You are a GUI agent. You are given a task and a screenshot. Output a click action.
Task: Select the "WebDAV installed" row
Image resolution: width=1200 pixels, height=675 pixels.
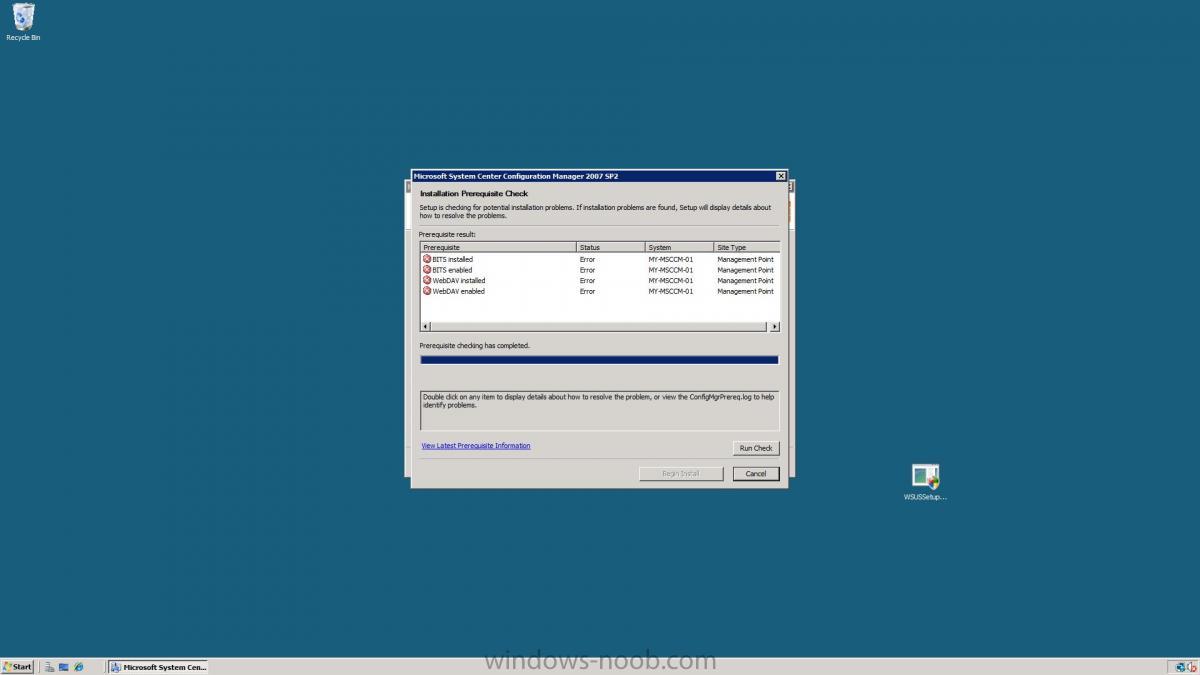pyautogui.click(x=599, y=281)
